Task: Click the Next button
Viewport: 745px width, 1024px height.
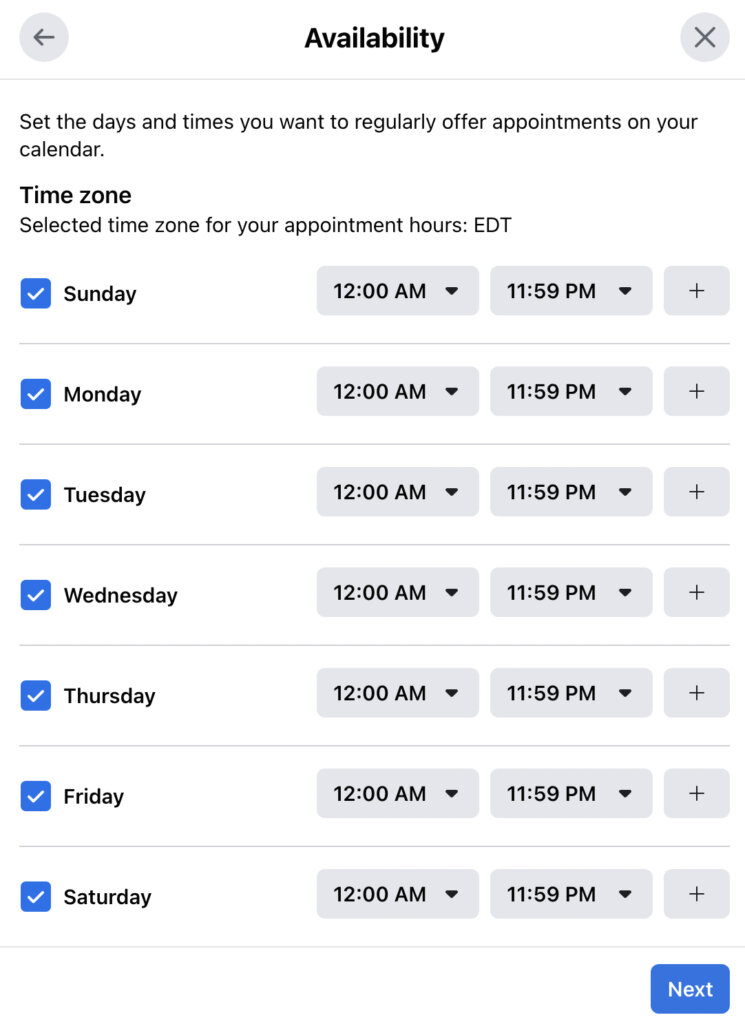Action: (690, 988)
